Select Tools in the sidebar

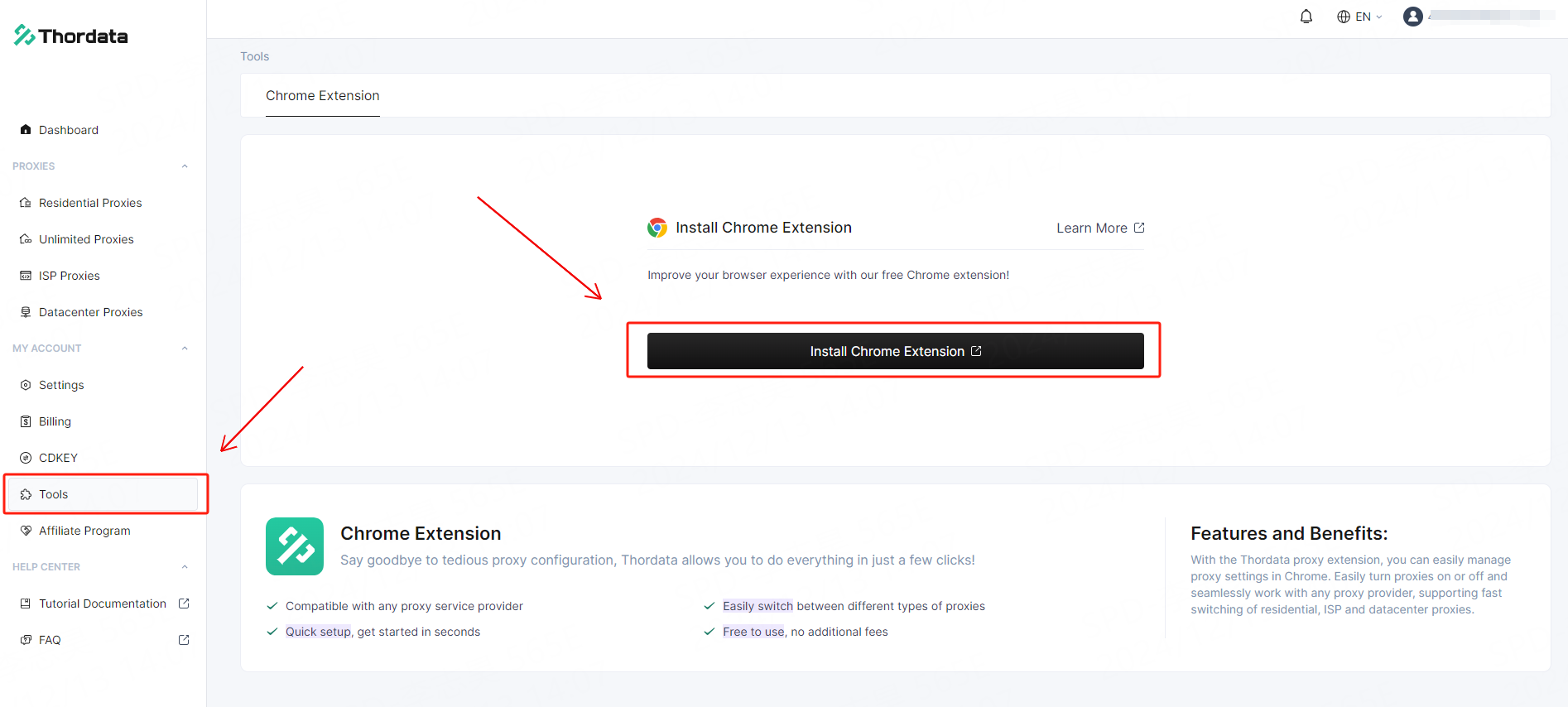point(103,494)
